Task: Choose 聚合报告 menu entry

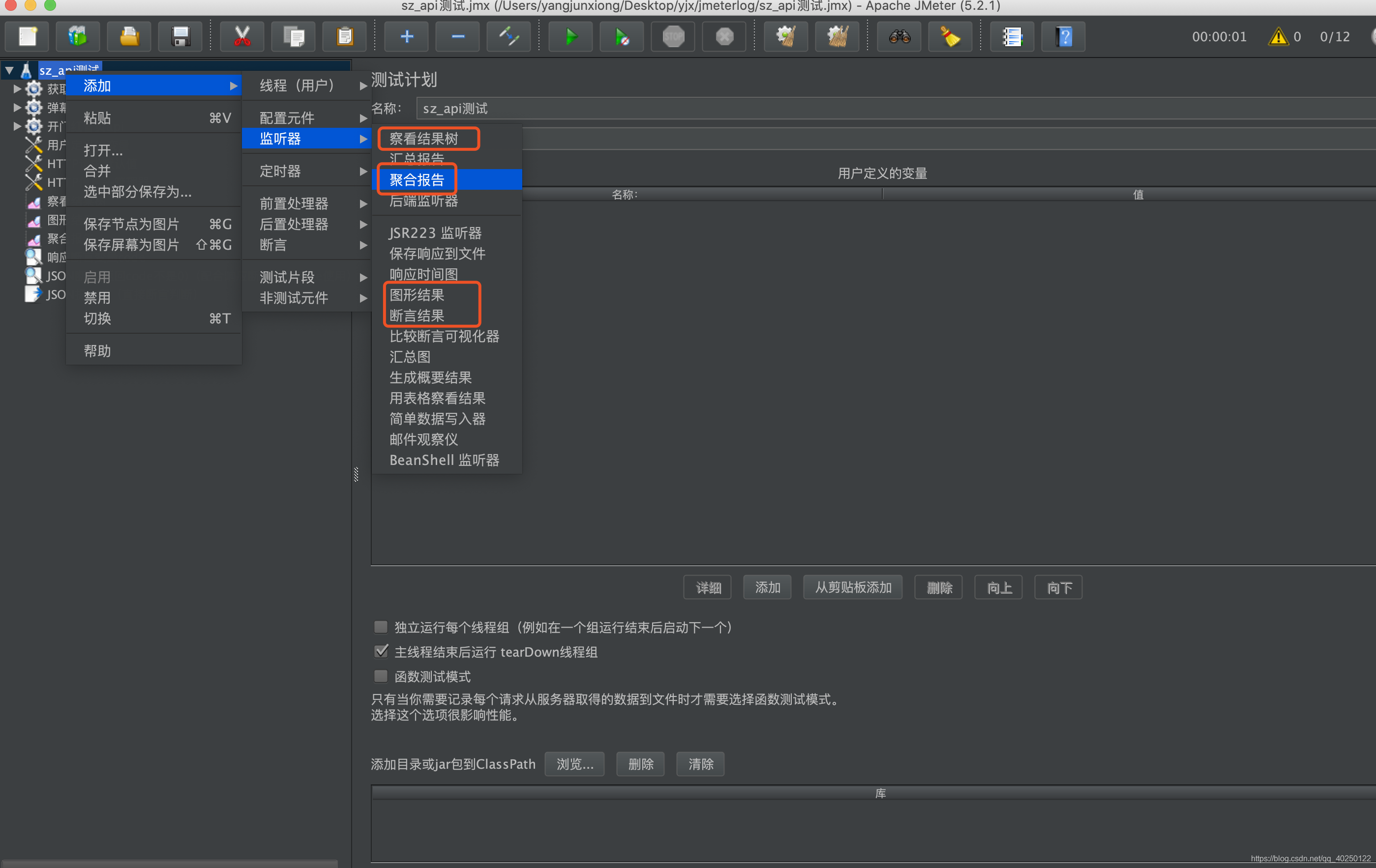Action: [x=417, y=180]
